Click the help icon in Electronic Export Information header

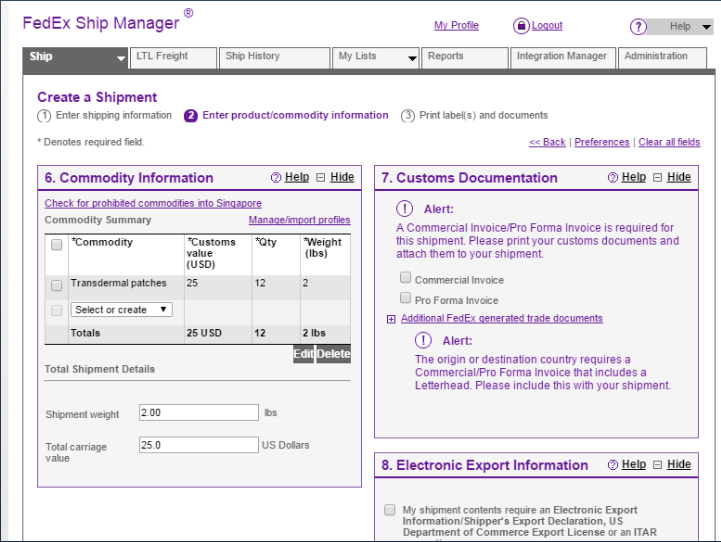(x=612, y=465)
